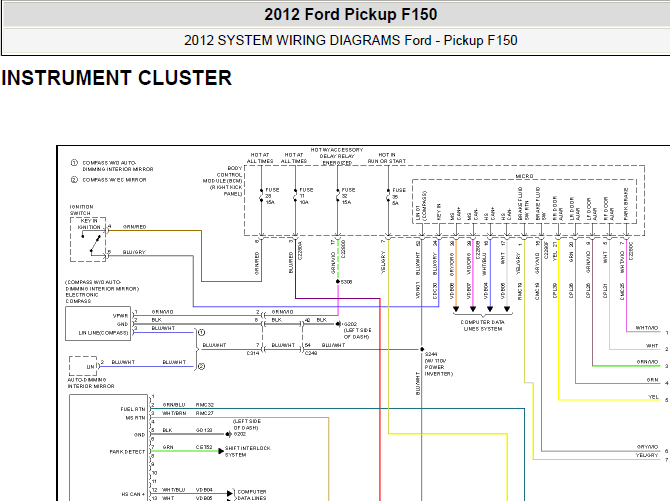
Task: Click the 'GD123' circuit label
Action: (204, 430)
